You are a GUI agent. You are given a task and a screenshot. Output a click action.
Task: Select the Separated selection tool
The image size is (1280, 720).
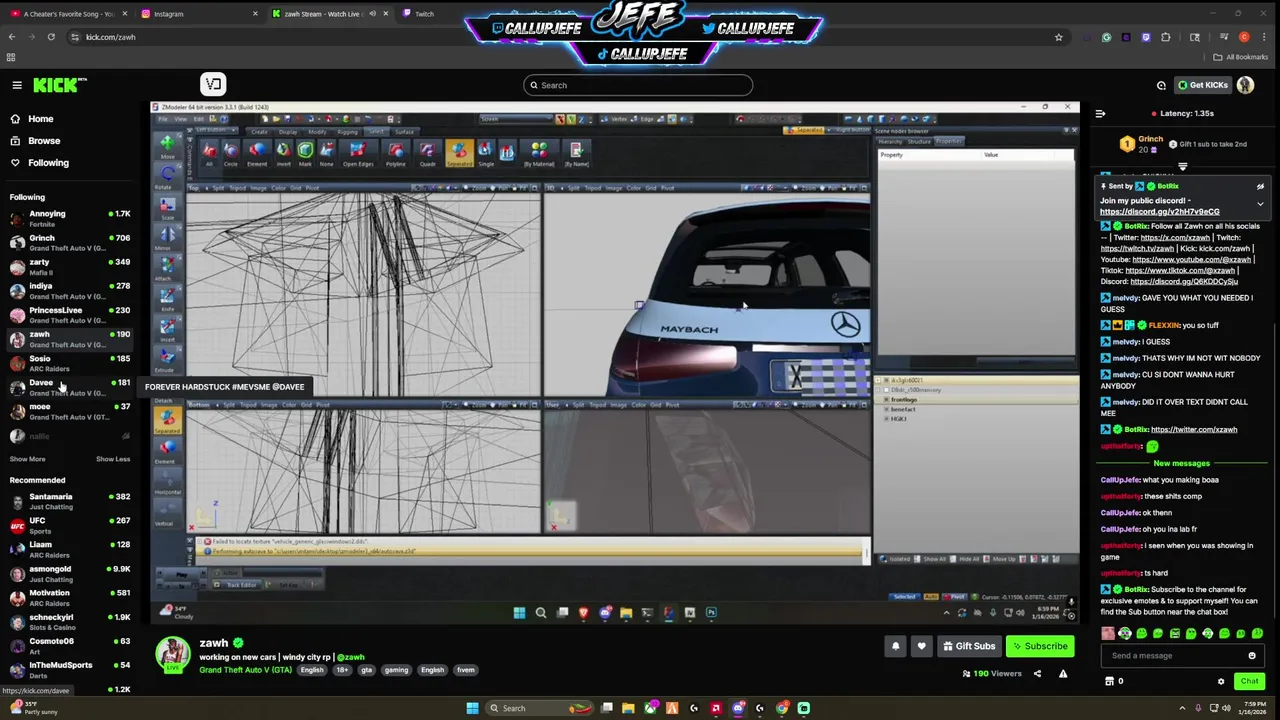coord(459,152)
